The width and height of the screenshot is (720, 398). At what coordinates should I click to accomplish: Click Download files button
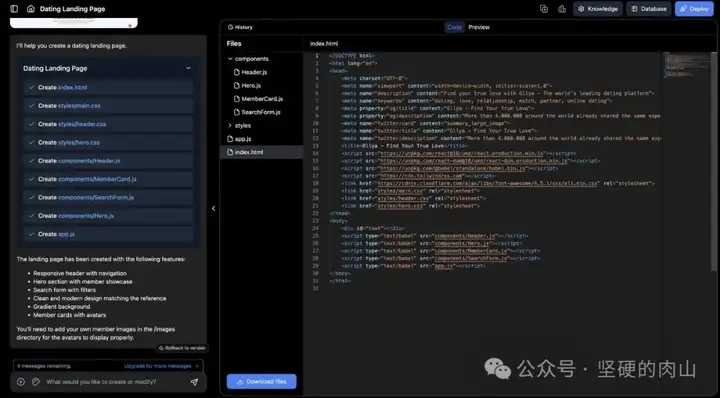[x=261, y=381]
